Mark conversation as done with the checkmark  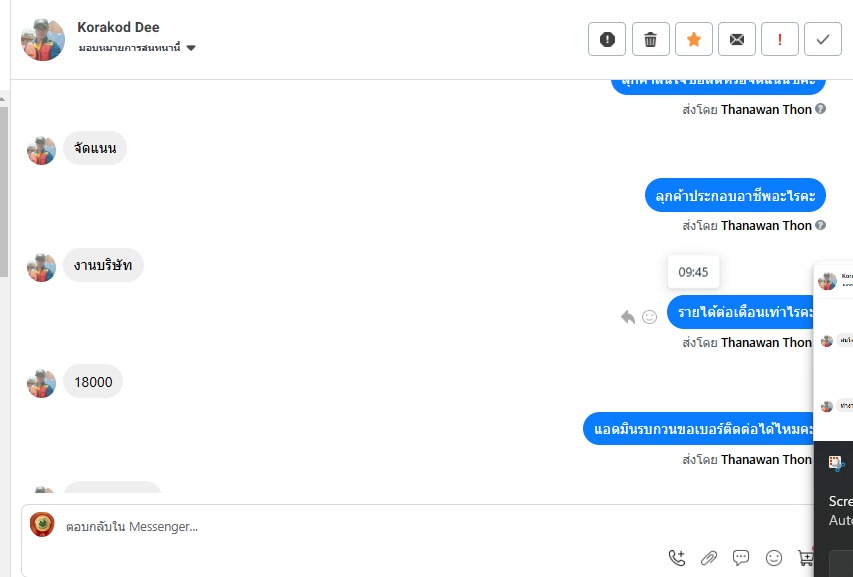point(823,39)
